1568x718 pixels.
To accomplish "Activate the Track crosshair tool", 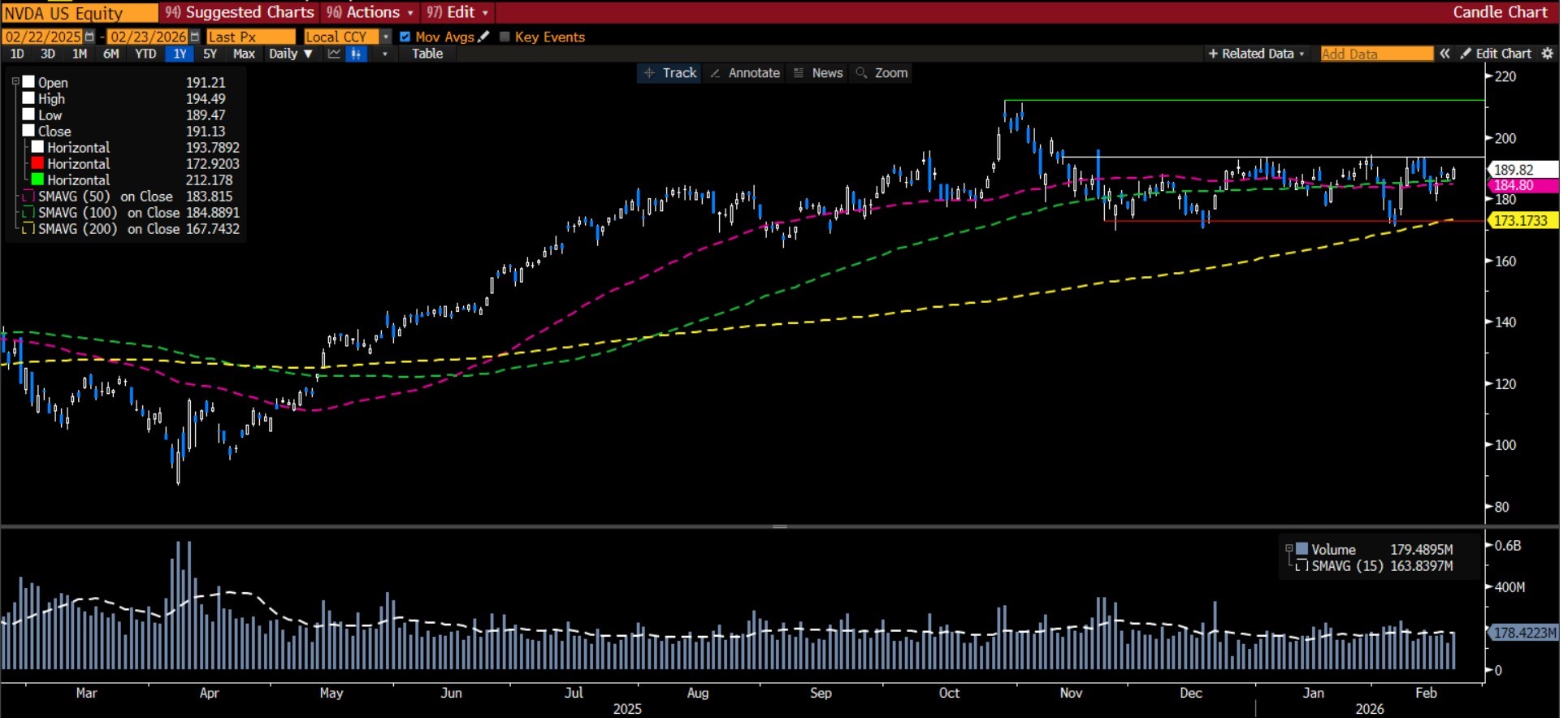I will (x=670, y=73).
